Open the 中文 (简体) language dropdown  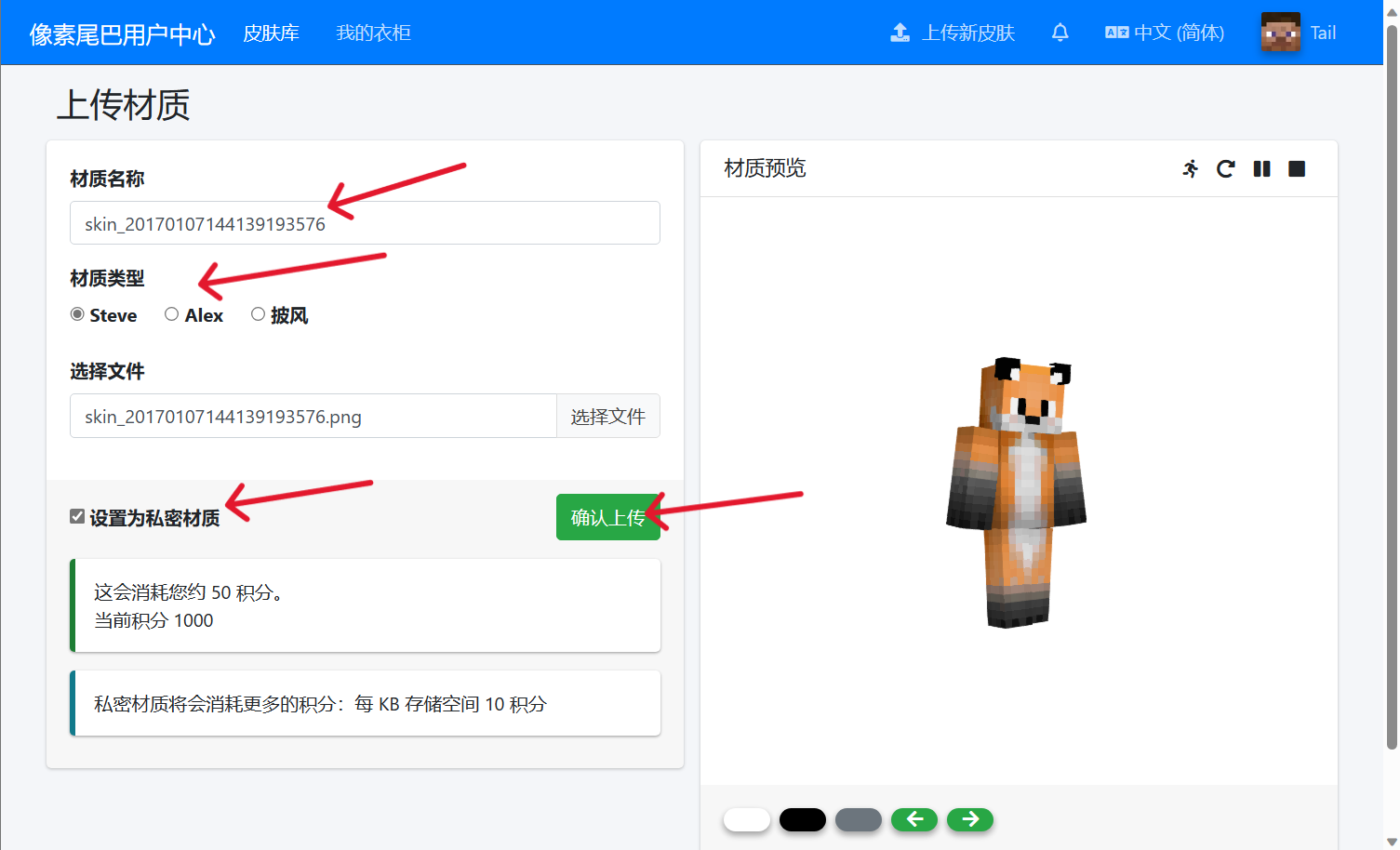coord(1165,33)
